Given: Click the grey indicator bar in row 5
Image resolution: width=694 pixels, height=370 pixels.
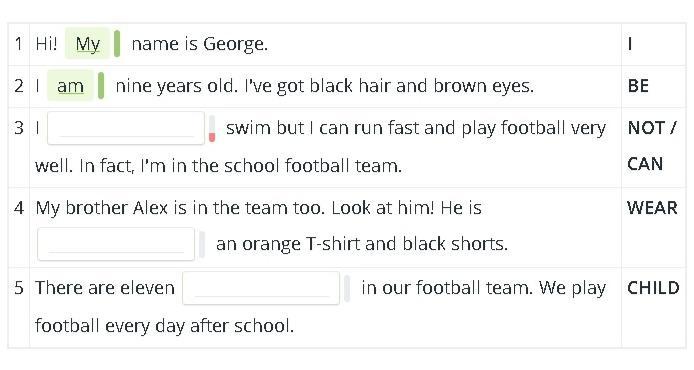Looking at the screenshot, I should point(347,288).
